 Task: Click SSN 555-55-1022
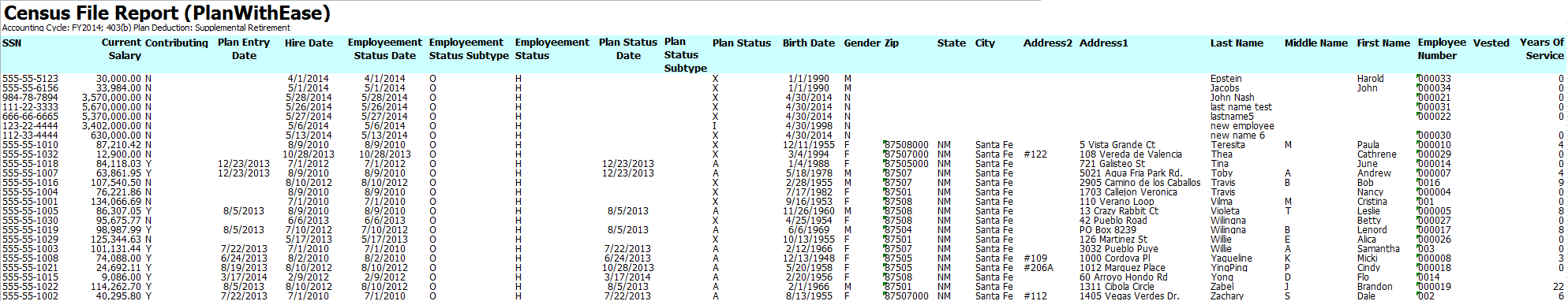(30, 287)
